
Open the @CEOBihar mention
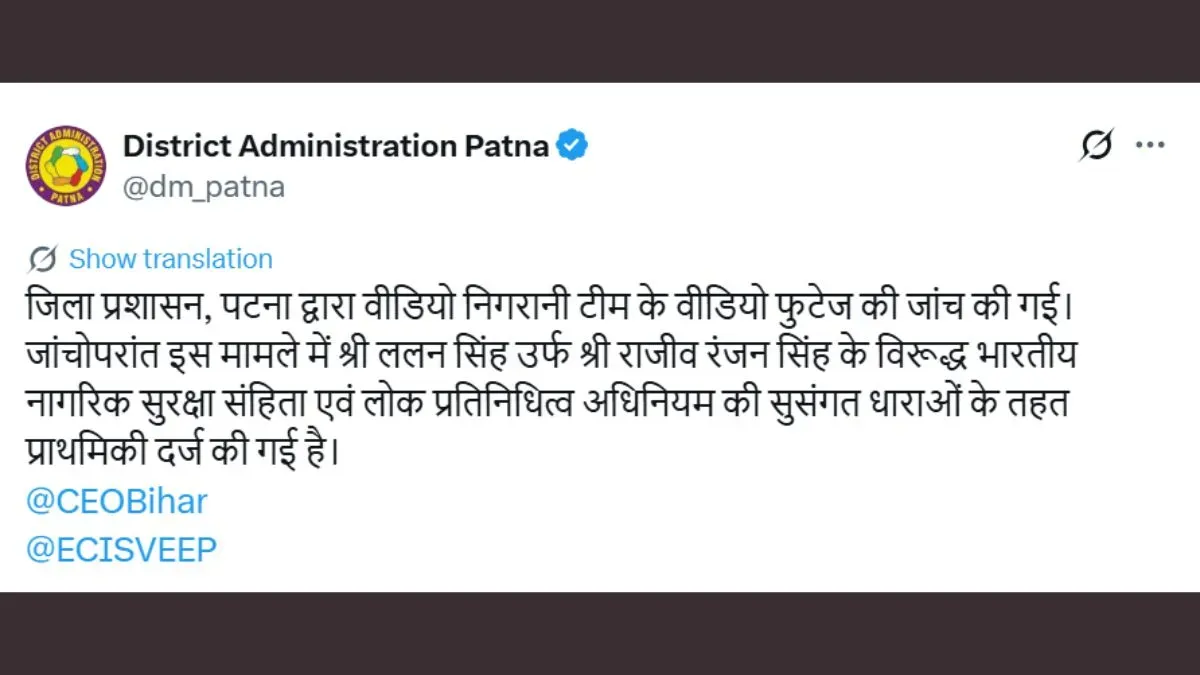pos(116,501)
